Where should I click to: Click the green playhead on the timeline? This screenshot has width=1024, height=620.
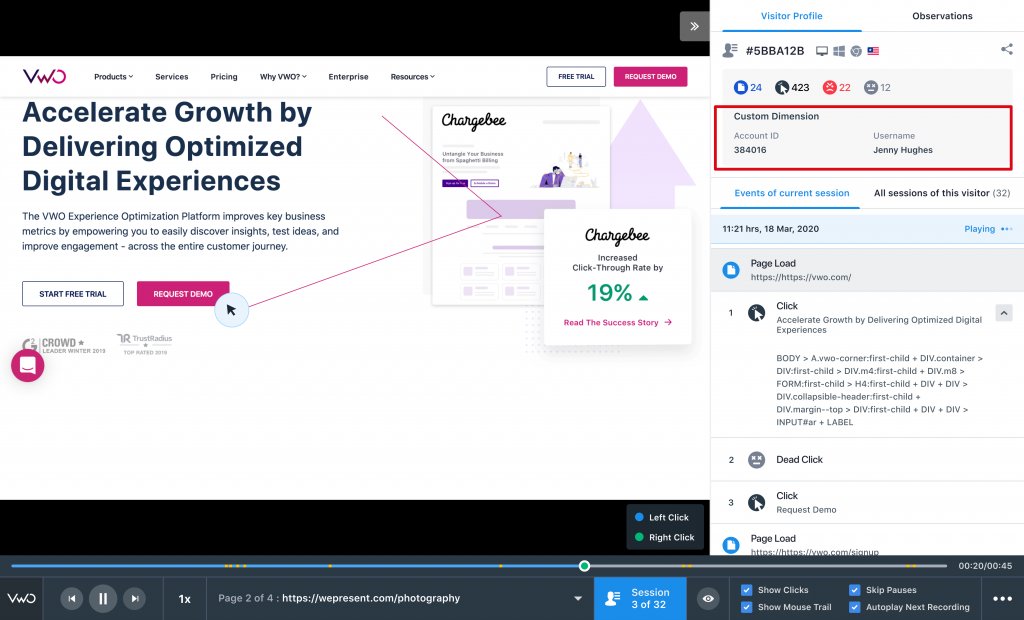(584, 566)
